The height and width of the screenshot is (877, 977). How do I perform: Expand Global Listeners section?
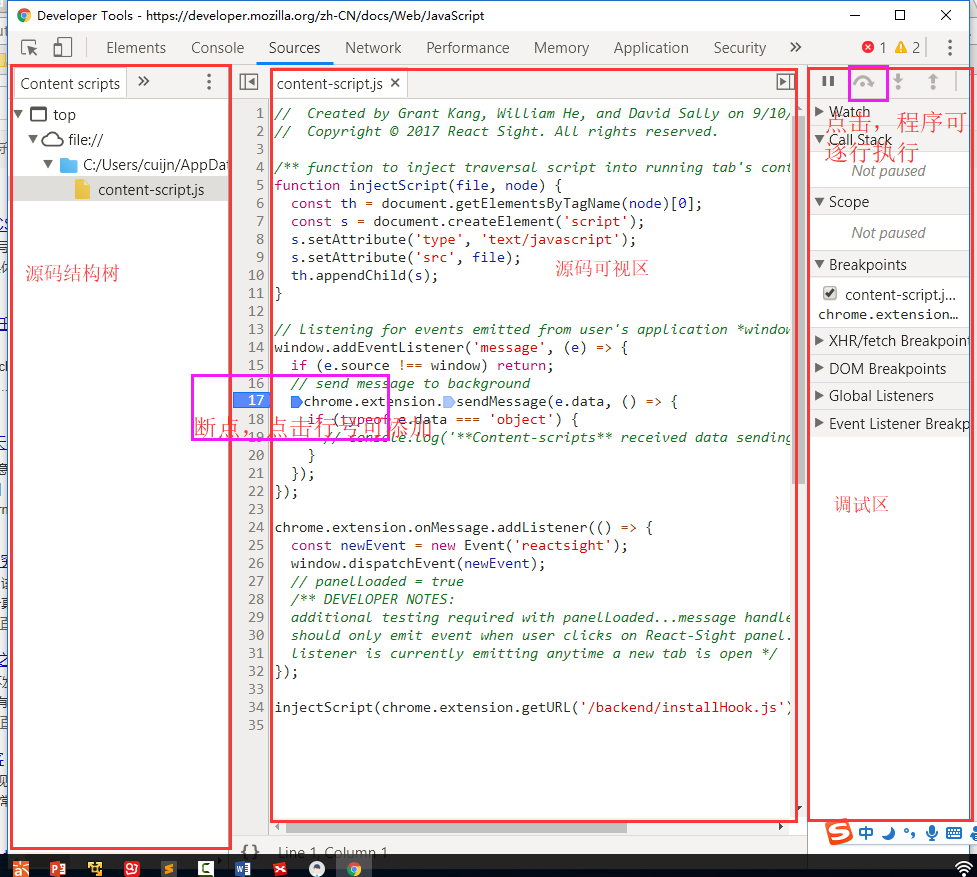819,395
